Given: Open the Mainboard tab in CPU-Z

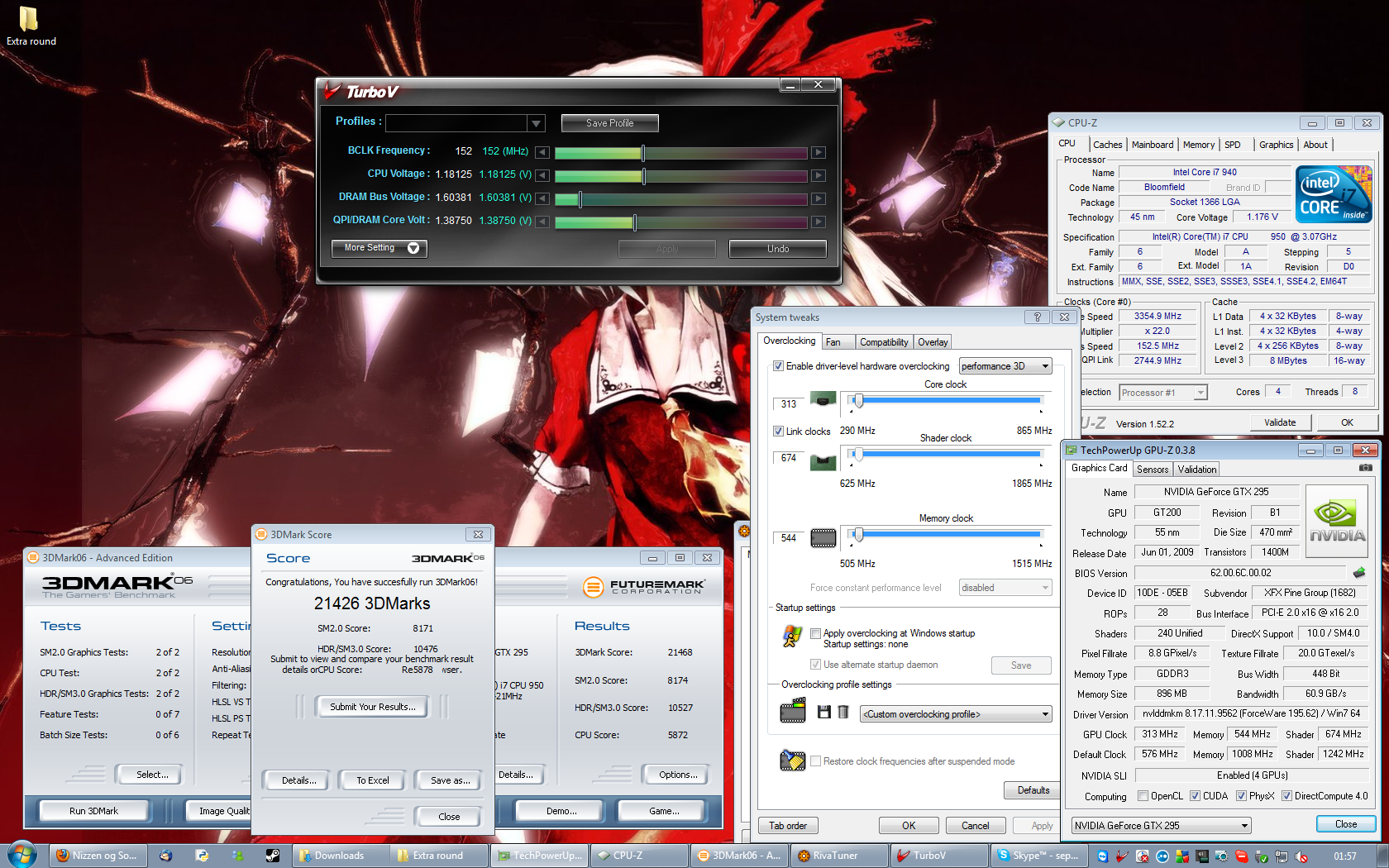Looking at the screenshot, I should tap(1152, 145).
